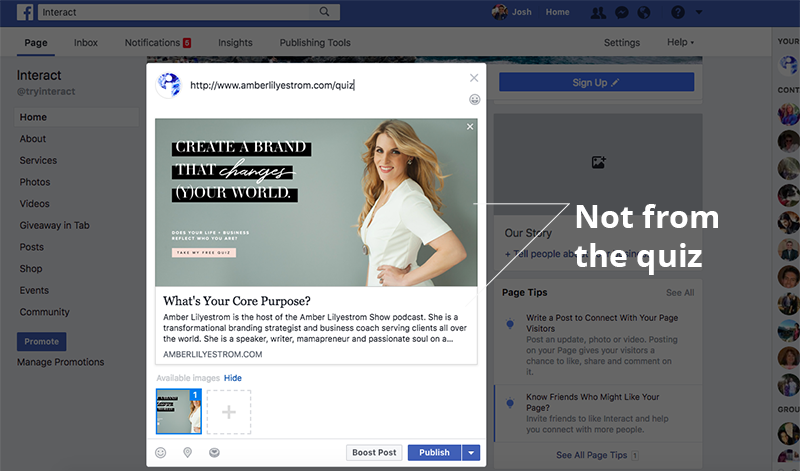Image resolution: width=800 pixels, height=471 pixels.
Task: Open the Publish options dropdown arrow
Action: click(471, 453)
